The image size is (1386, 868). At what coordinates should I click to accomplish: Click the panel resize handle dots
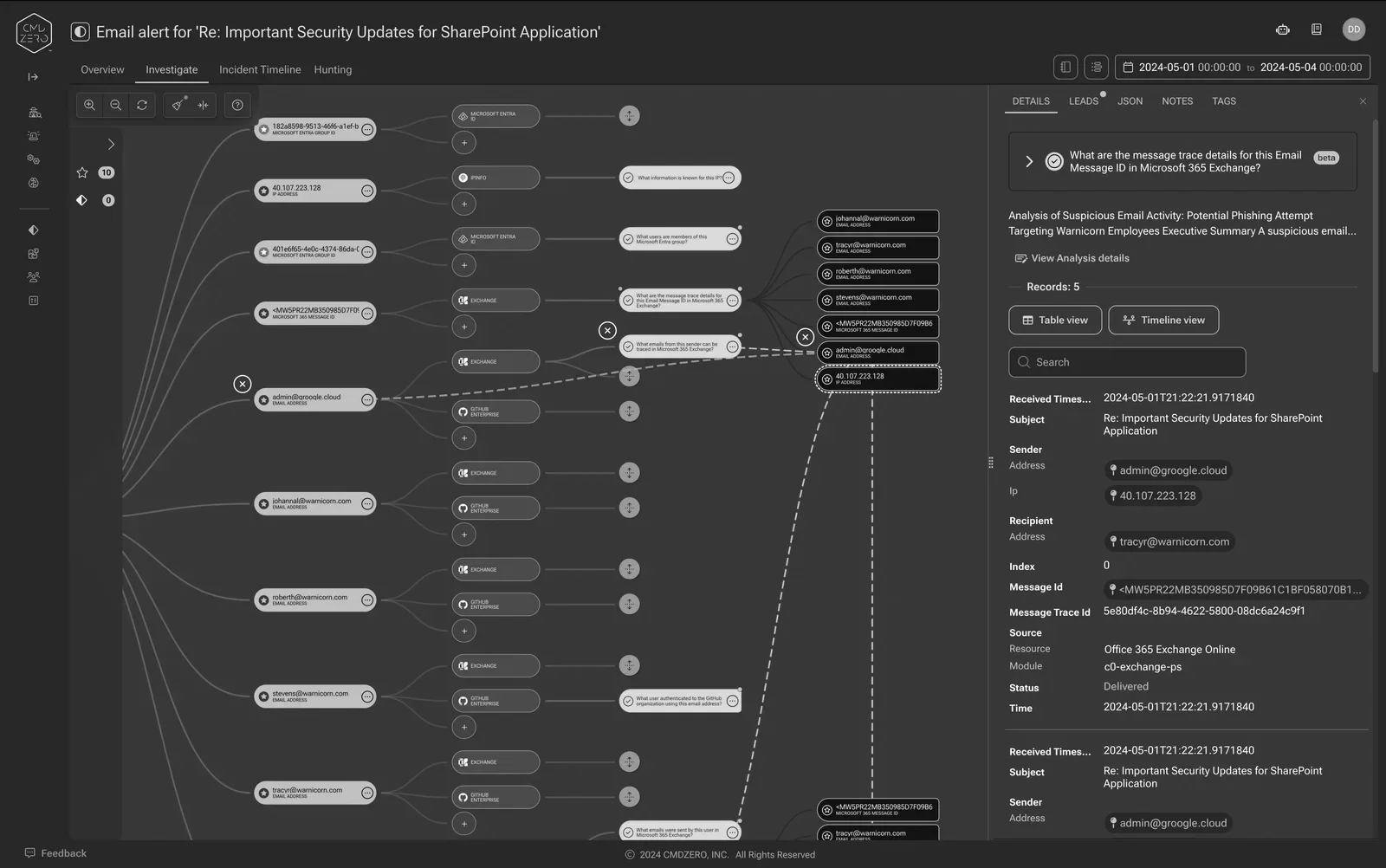pos(991,463)
